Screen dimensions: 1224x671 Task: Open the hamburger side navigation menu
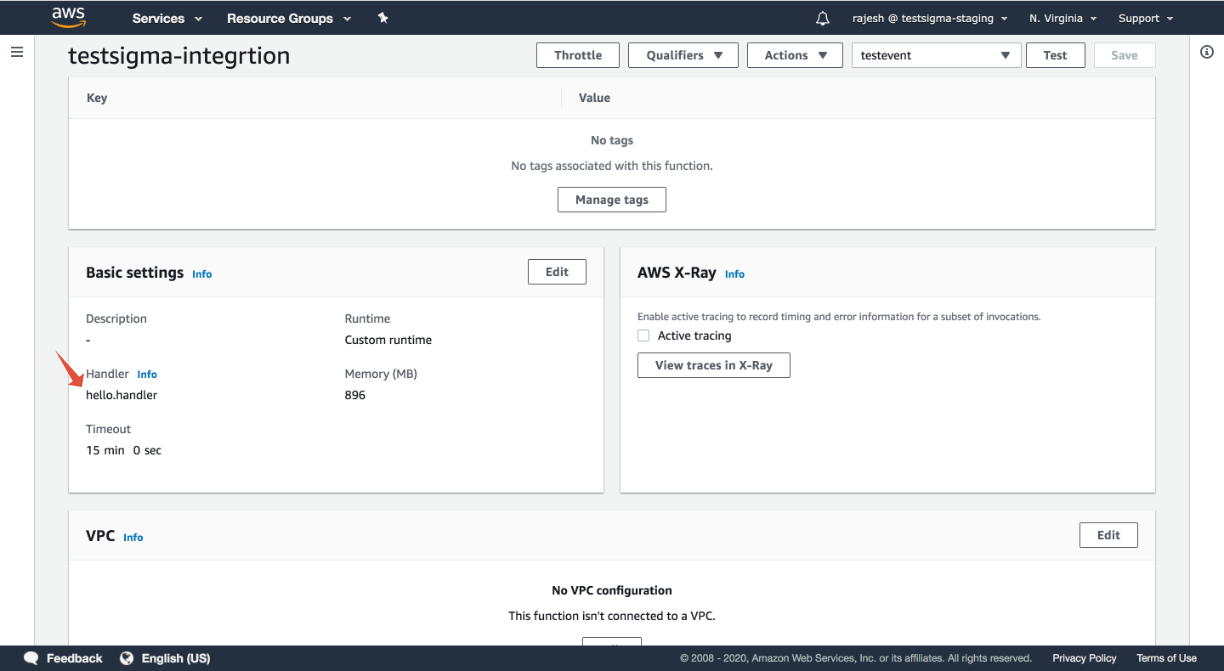tap(17, 52)
